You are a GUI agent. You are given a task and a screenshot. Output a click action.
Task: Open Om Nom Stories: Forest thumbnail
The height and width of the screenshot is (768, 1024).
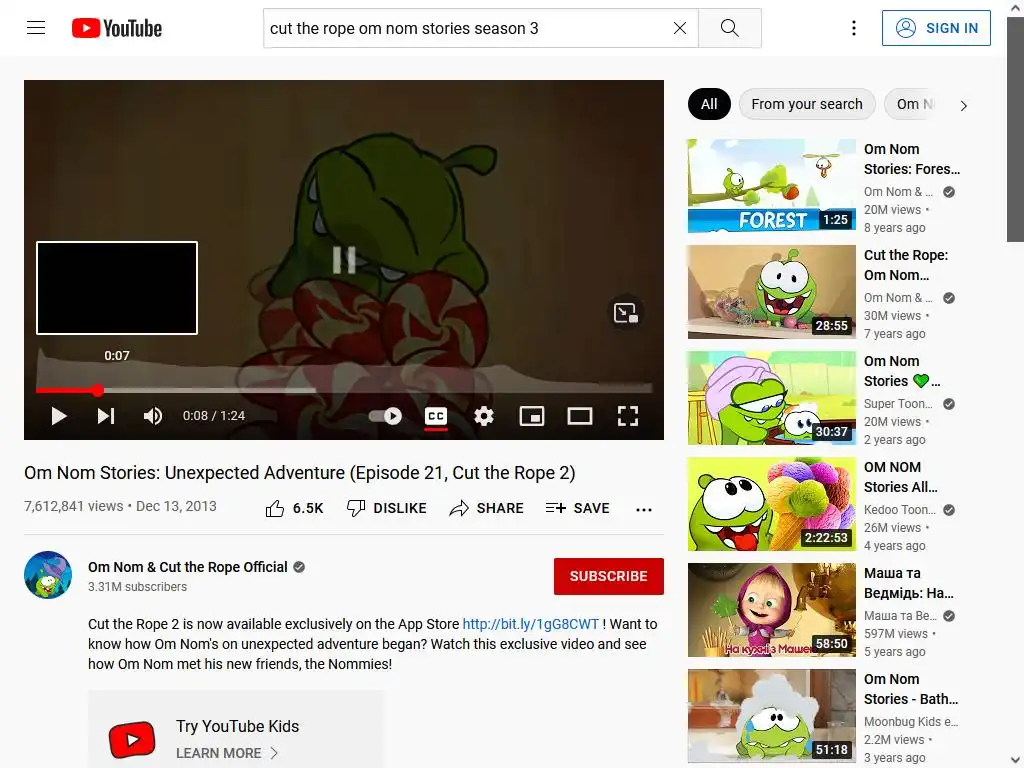771,185
